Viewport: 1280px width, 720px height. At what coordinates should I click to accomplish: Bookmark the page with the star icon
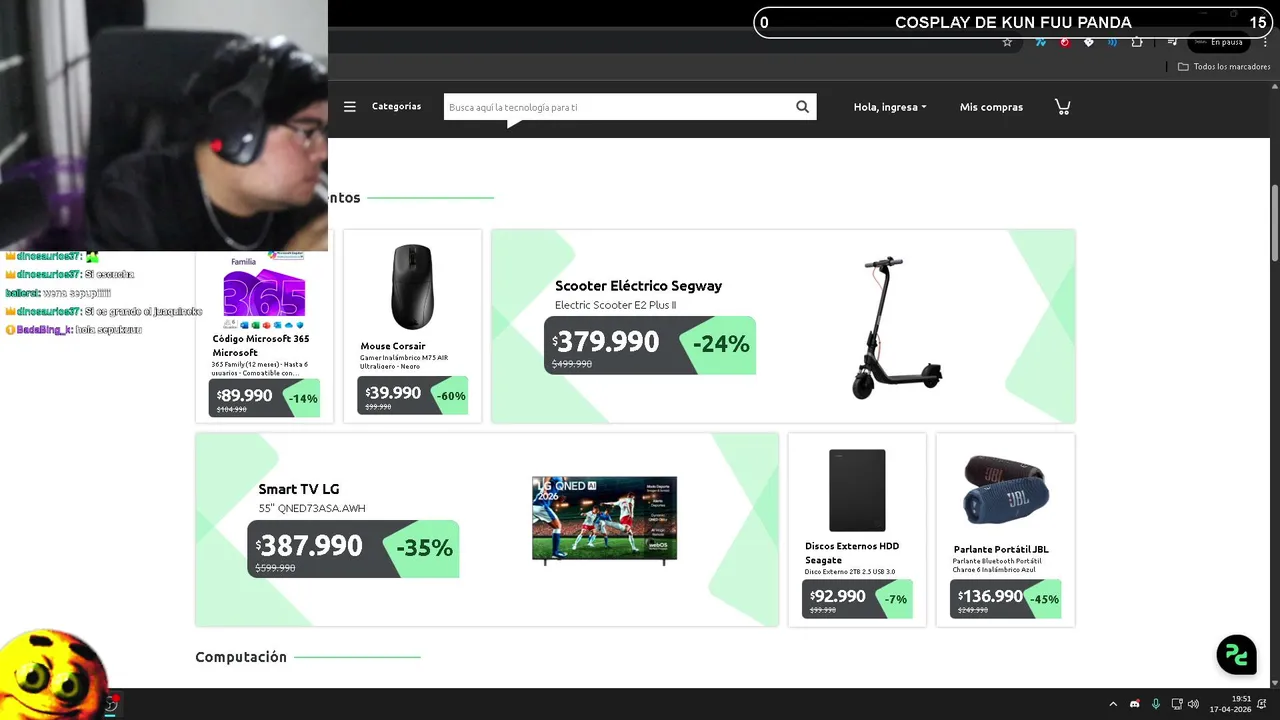1007,42
